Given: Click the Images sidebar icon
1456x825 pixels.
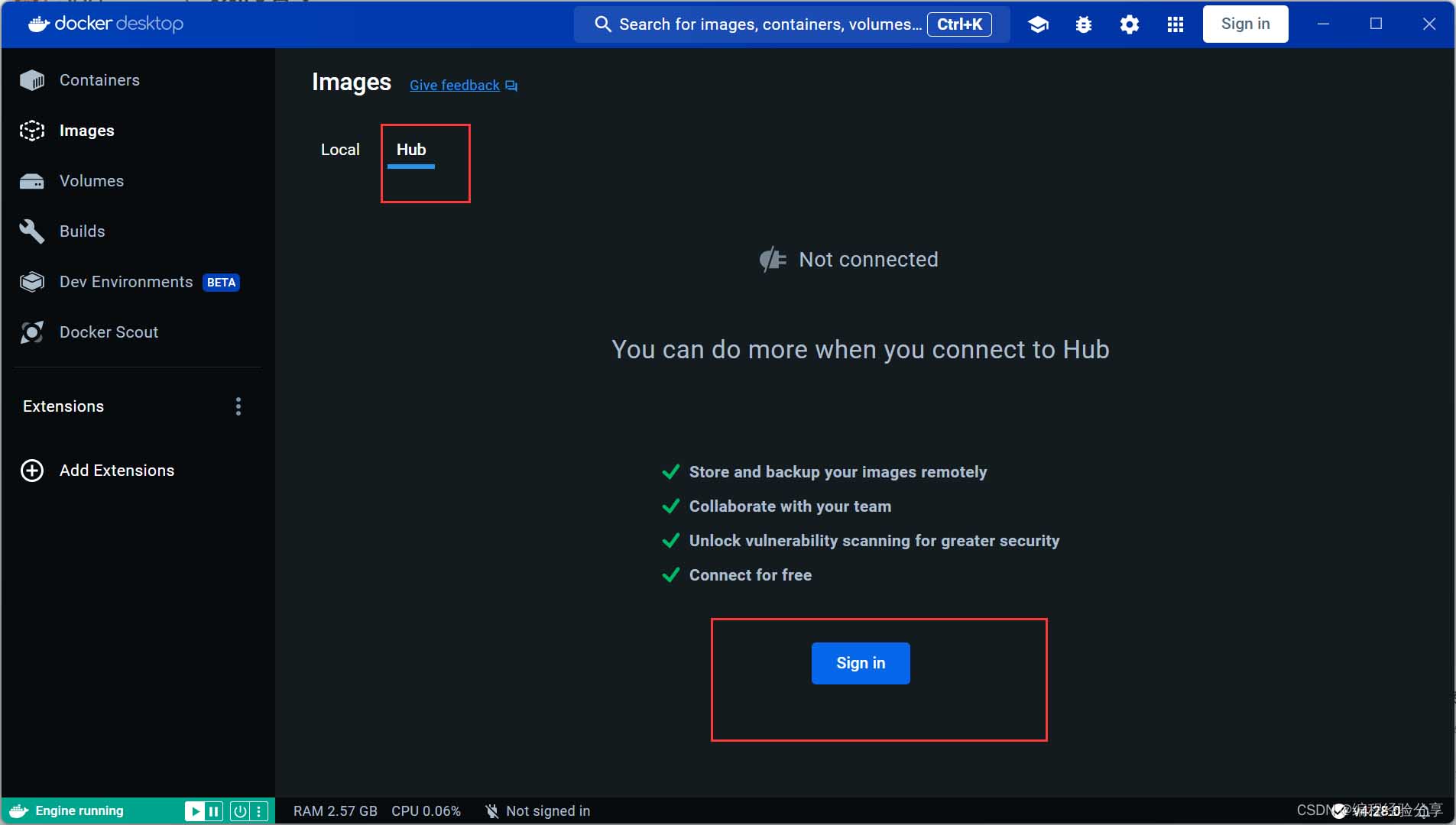Looking at the screenshot, I should pyautogui.click(x=32, y=131).
